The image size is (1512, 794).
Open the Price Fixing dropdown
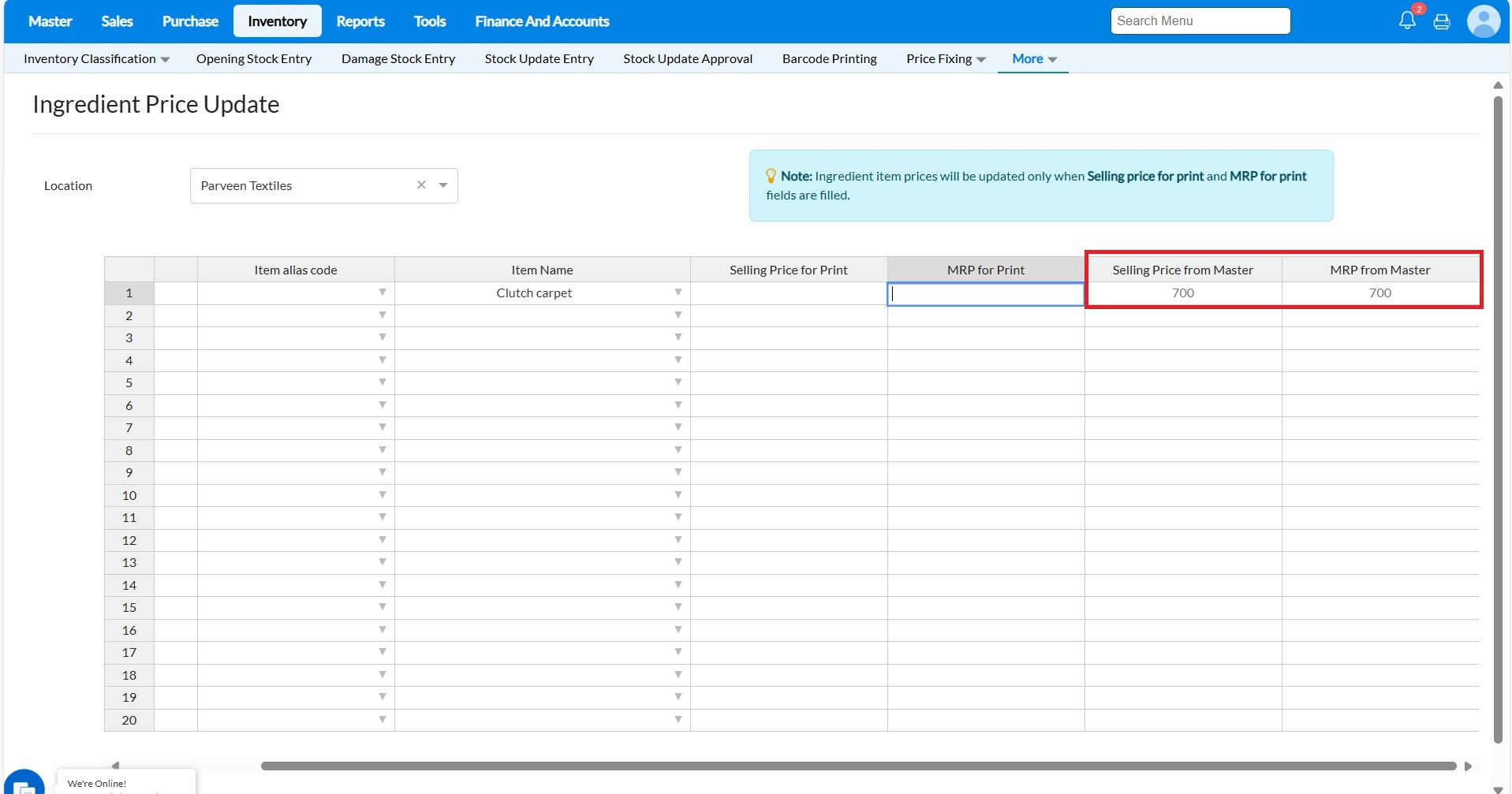click(x=945, y=59)
